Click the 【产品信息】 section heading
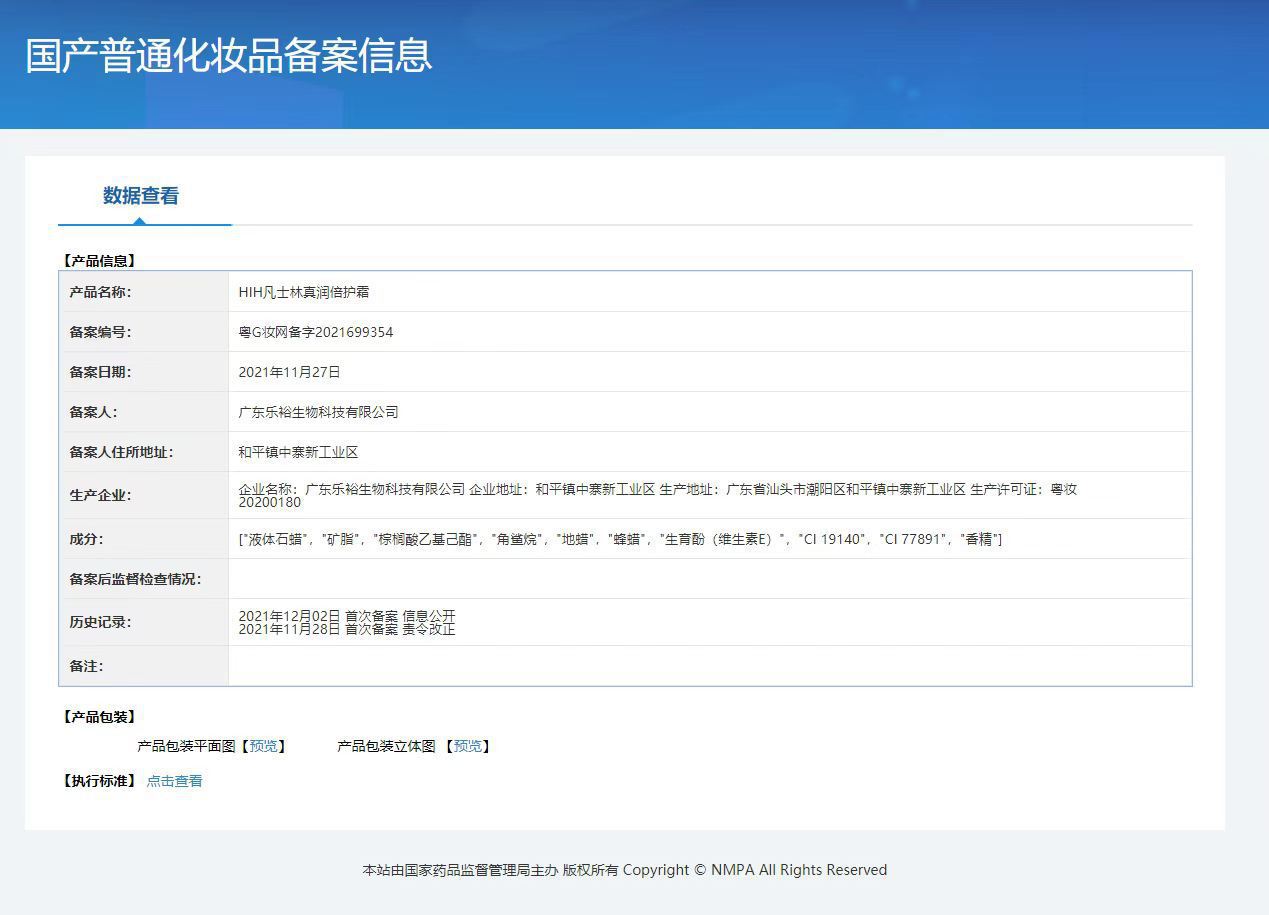The height and width of the screenshot is (915, 1269). tap(99, 261)
